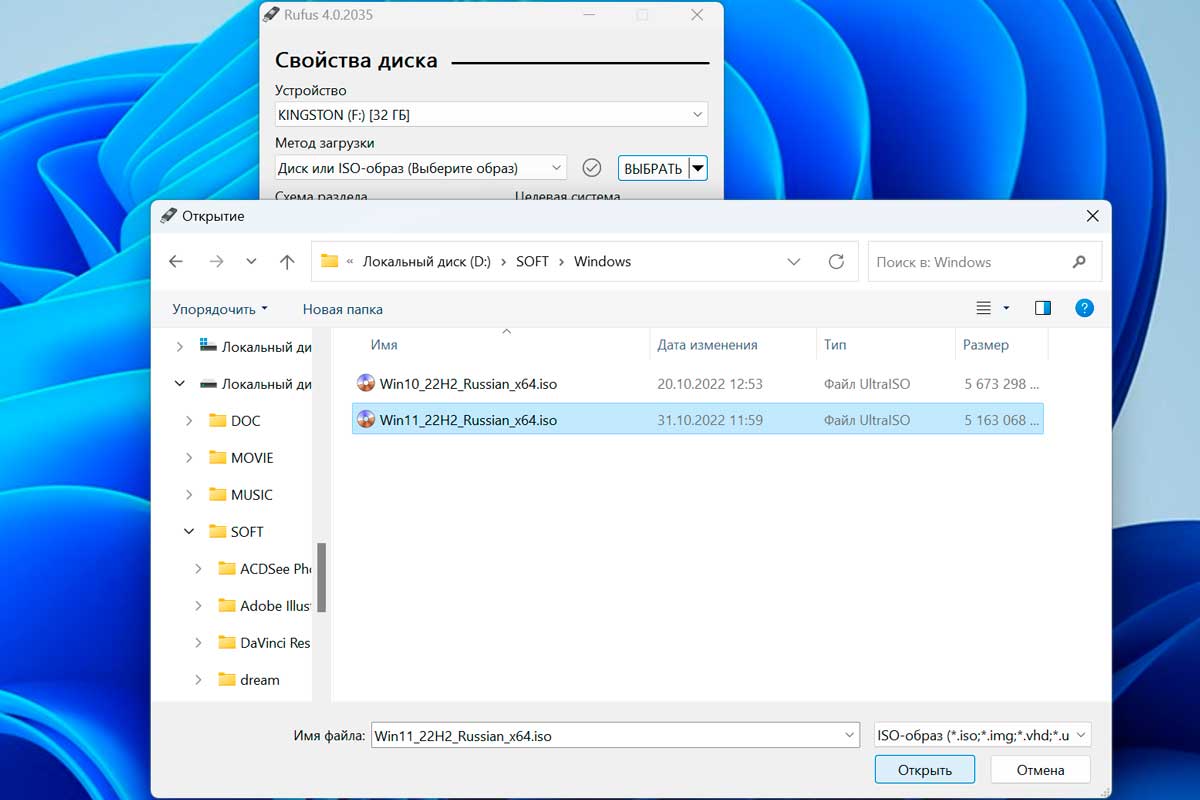Select Win10_22H2_Russian_x64.iso file

coord(698,383)
